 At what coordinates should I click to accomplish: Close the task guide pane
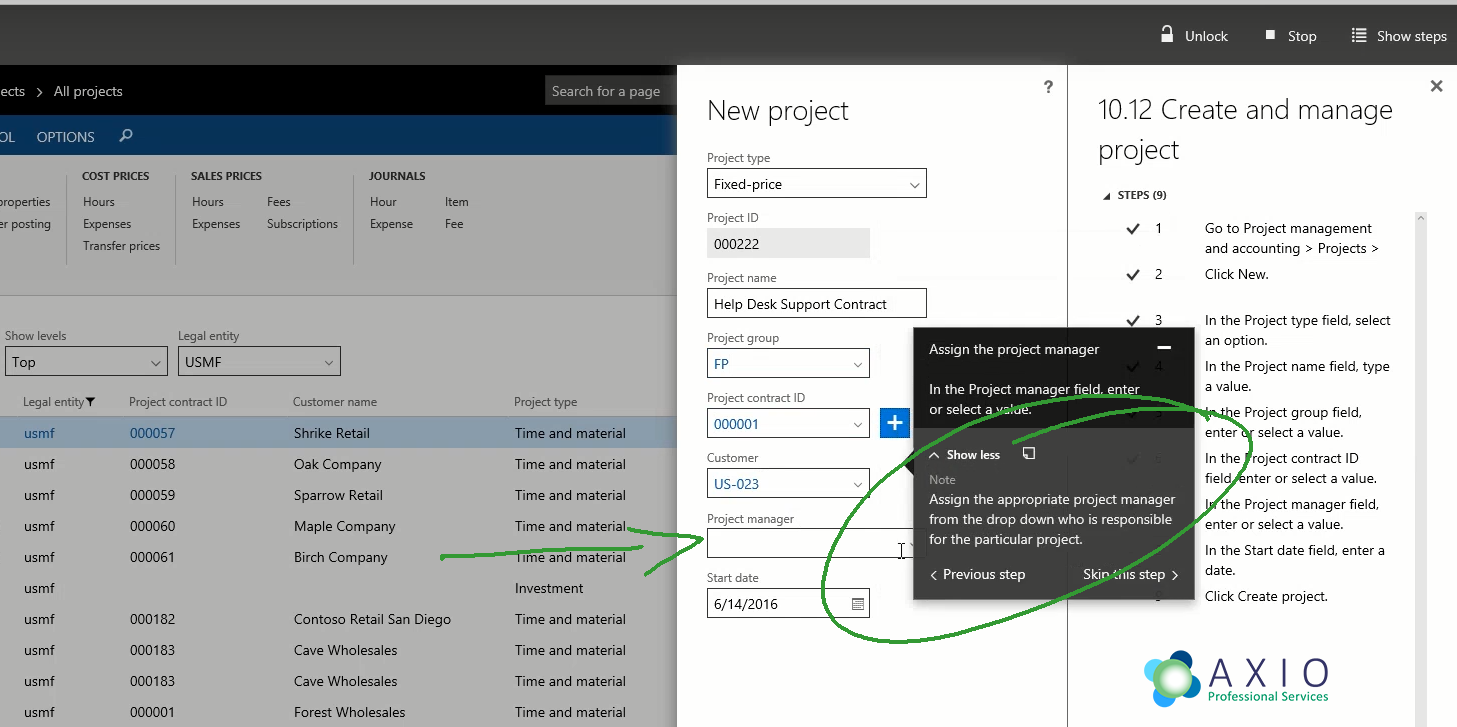point(1436,86)
